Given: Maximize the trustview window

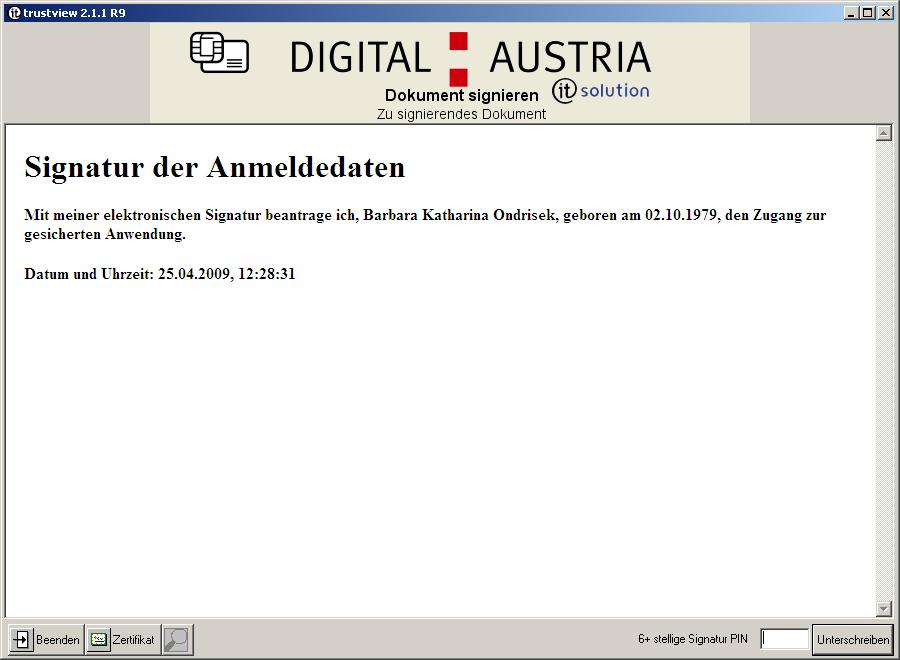Looking at the screenshot, I should click(867, 12).
